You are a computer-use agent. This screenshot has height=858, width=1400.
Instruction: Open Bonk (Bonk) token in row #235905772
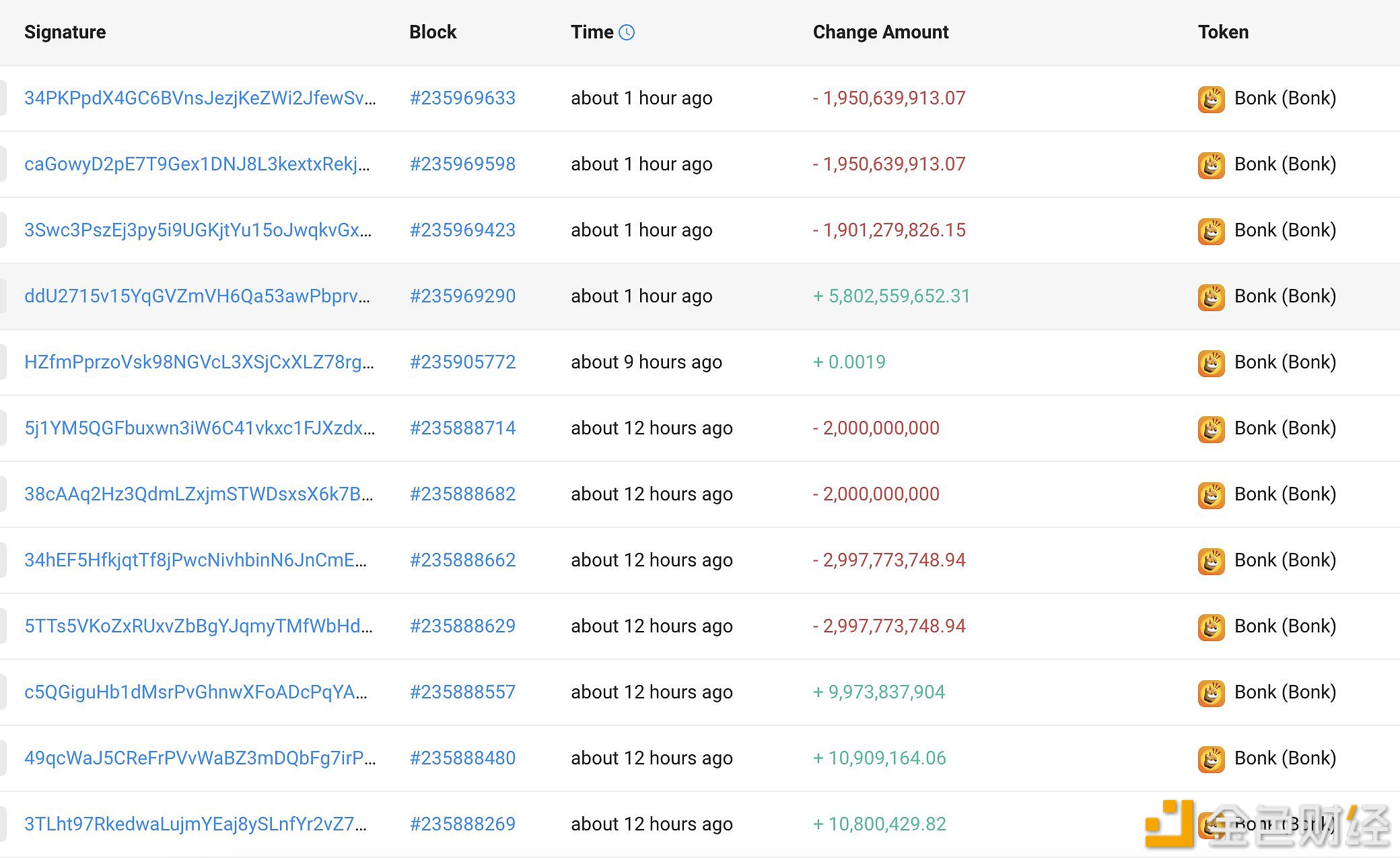(1285, 362)
